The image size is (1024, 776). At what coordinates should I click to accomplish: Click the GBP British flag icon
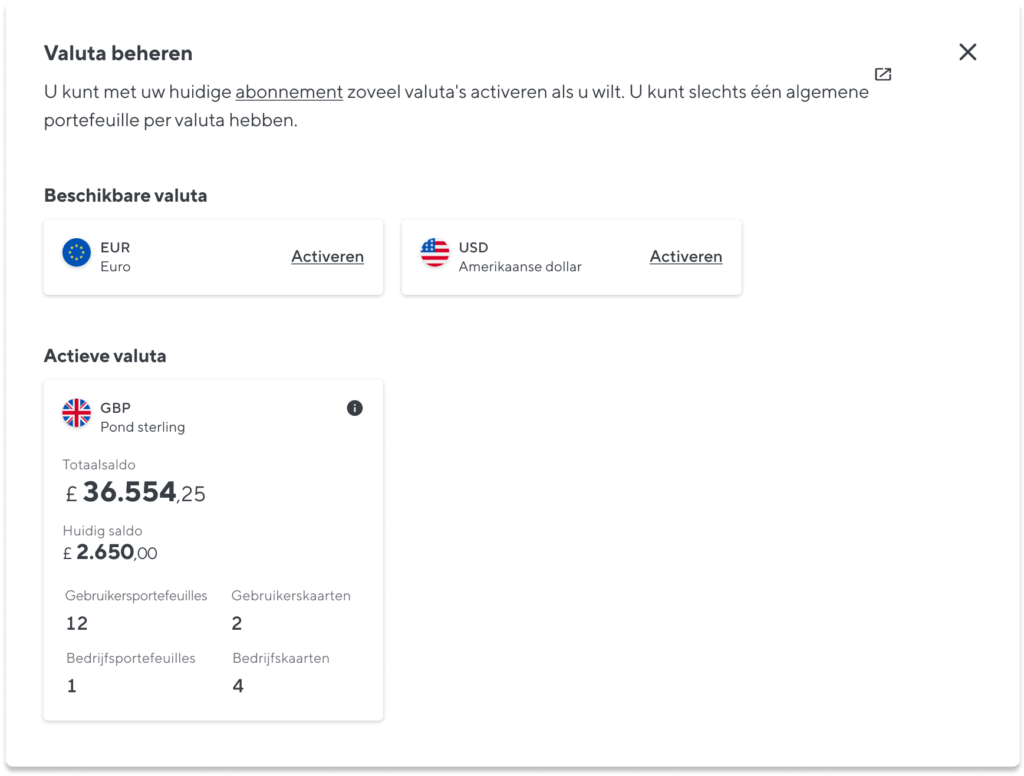tap(76, 413)
